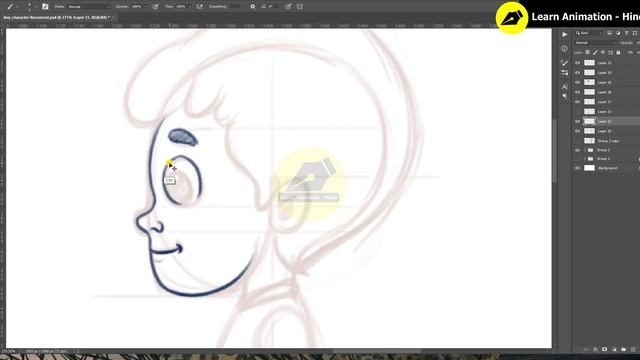Toggle prevent artboard auto-nesting lock

point(611,53)
